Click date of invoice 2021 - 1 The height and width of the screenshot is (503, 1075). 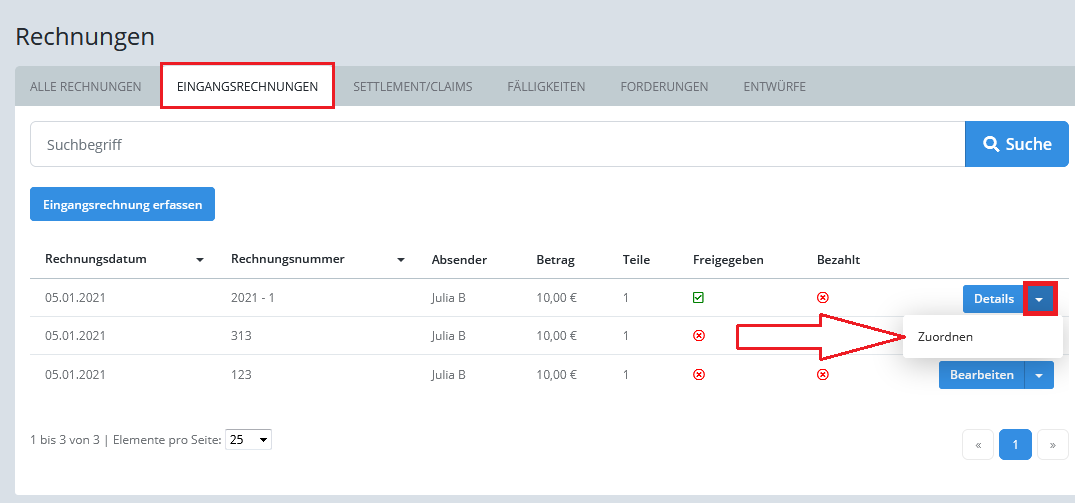click(75, 298)
